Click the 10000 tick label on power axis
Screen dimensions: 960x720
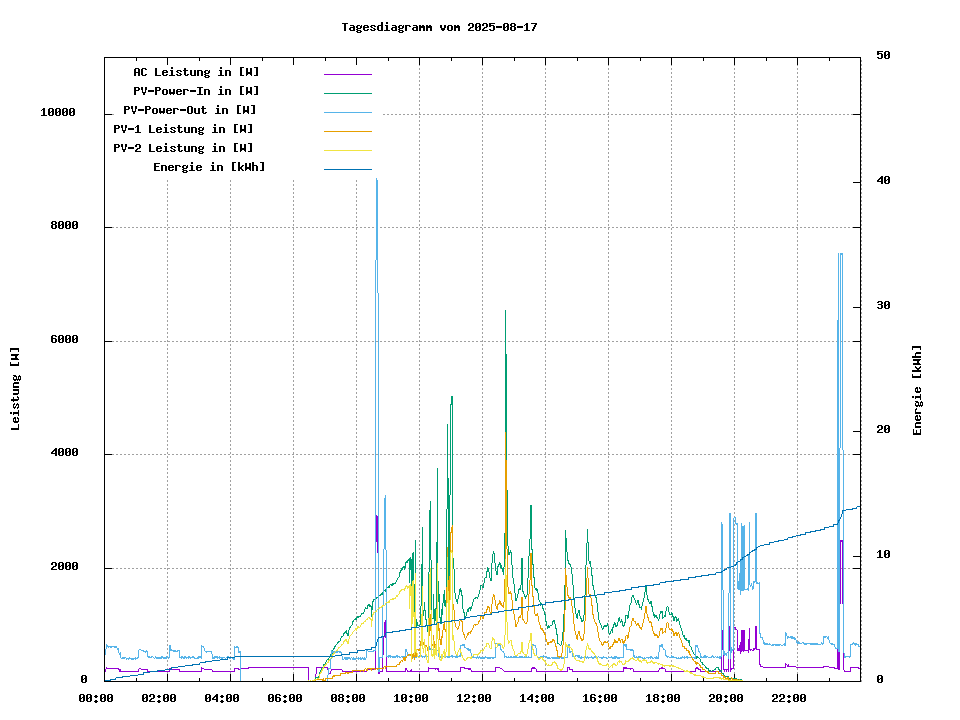(x=58, y=113)
